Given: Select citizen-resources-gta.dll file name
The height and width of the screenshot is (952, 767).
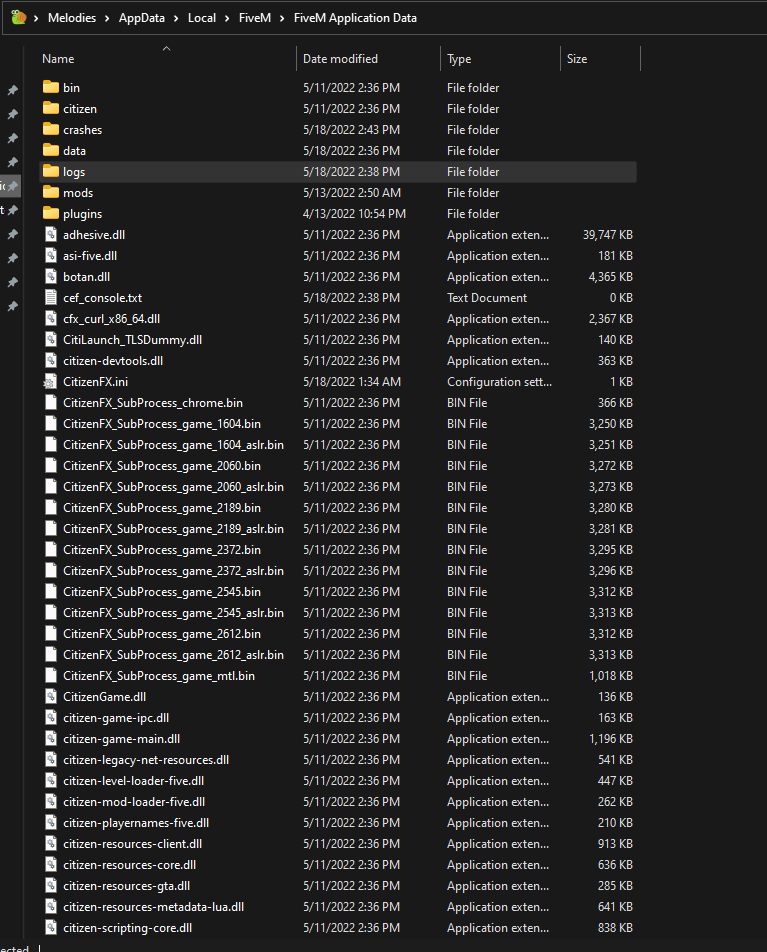Looking at the screenshot, I should pos(127,886).
